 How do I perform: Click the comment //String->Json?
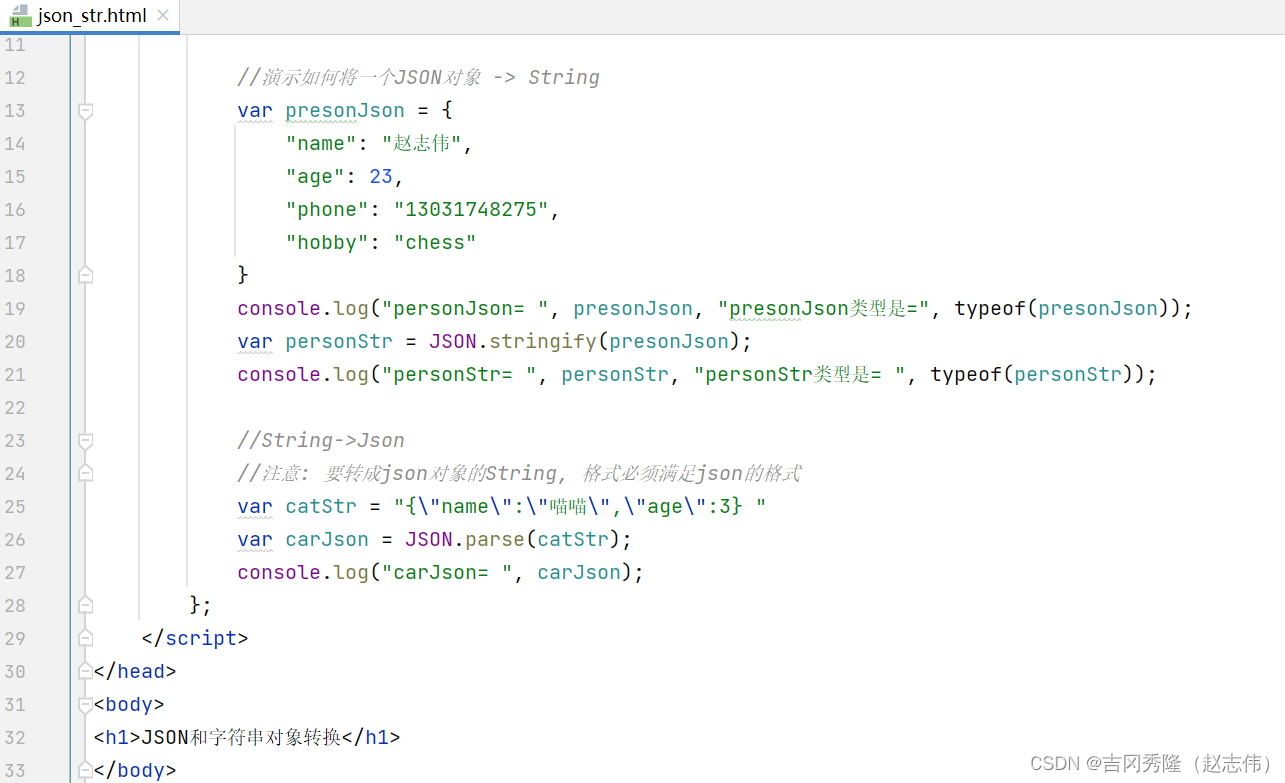321,440
